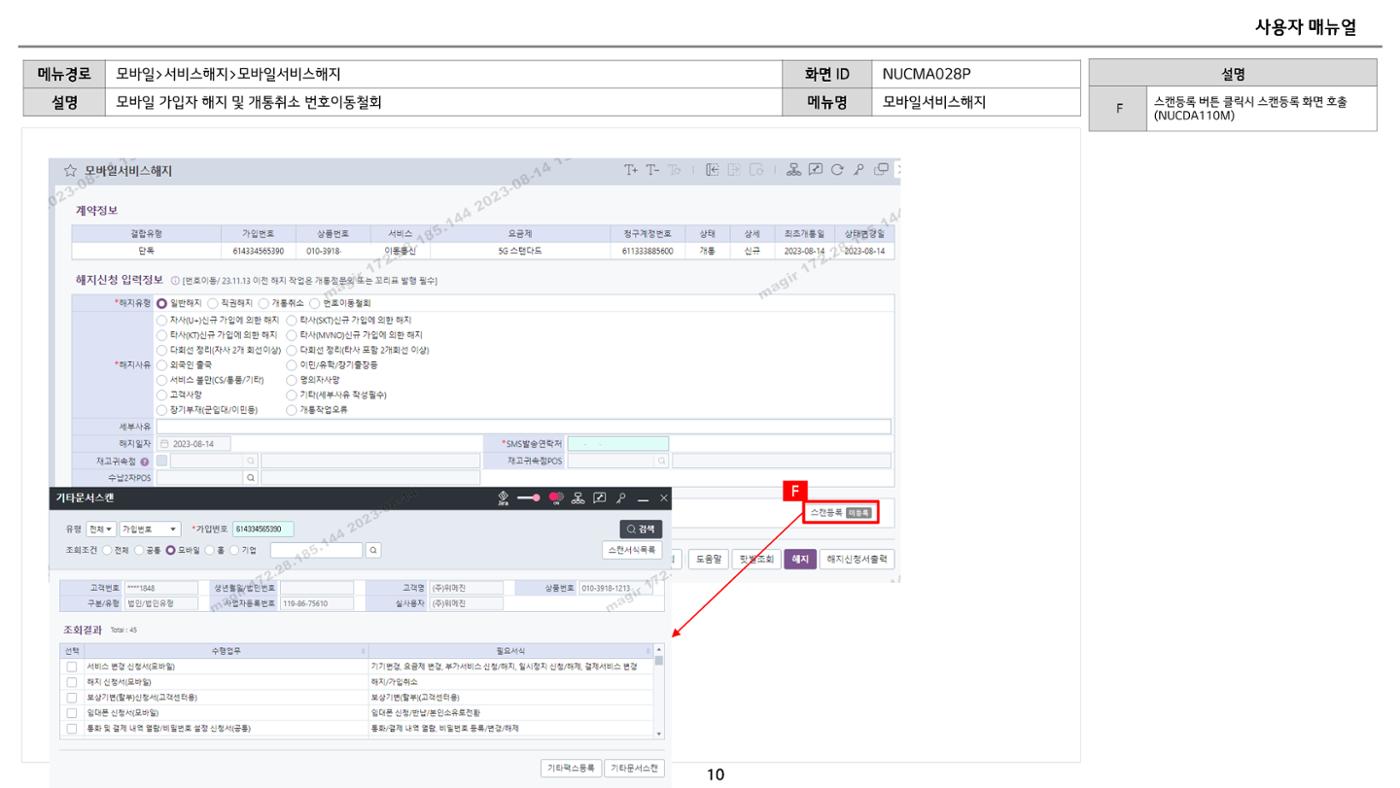This screenshot has height=788, width=1400.
Task: Click the 가입번호 614334565390 cell in 계약정보
Action: pyautogui.click(x=259, y=251)
